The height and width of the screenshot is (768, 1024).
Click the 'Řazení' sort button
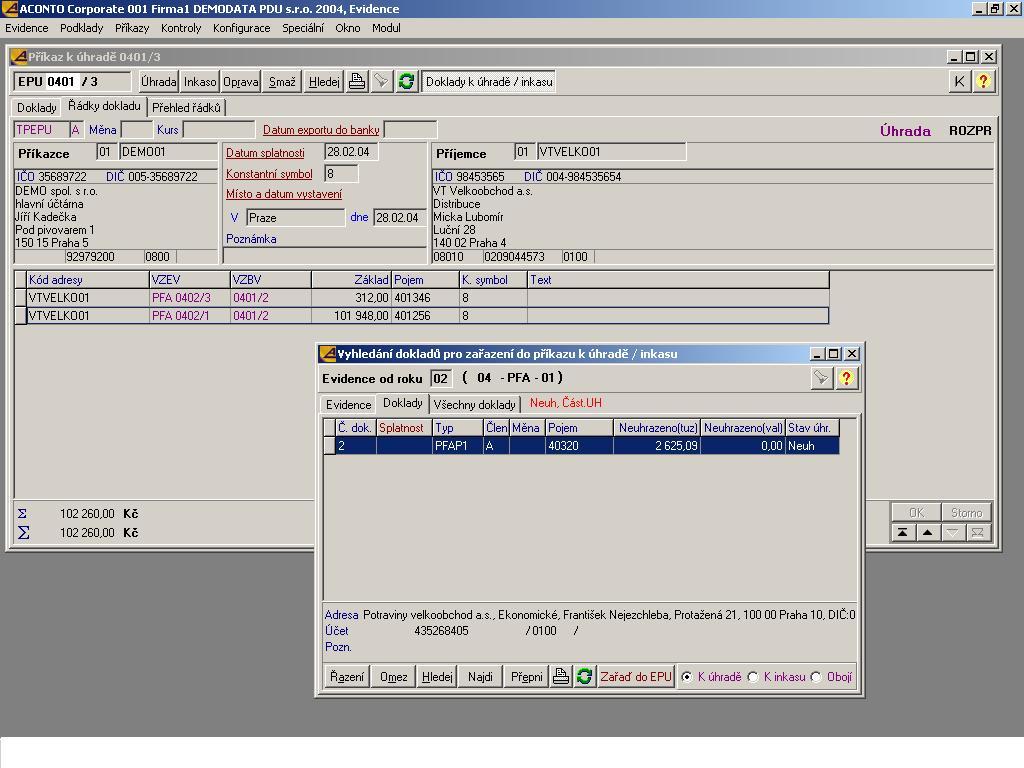tap(347, 677)
